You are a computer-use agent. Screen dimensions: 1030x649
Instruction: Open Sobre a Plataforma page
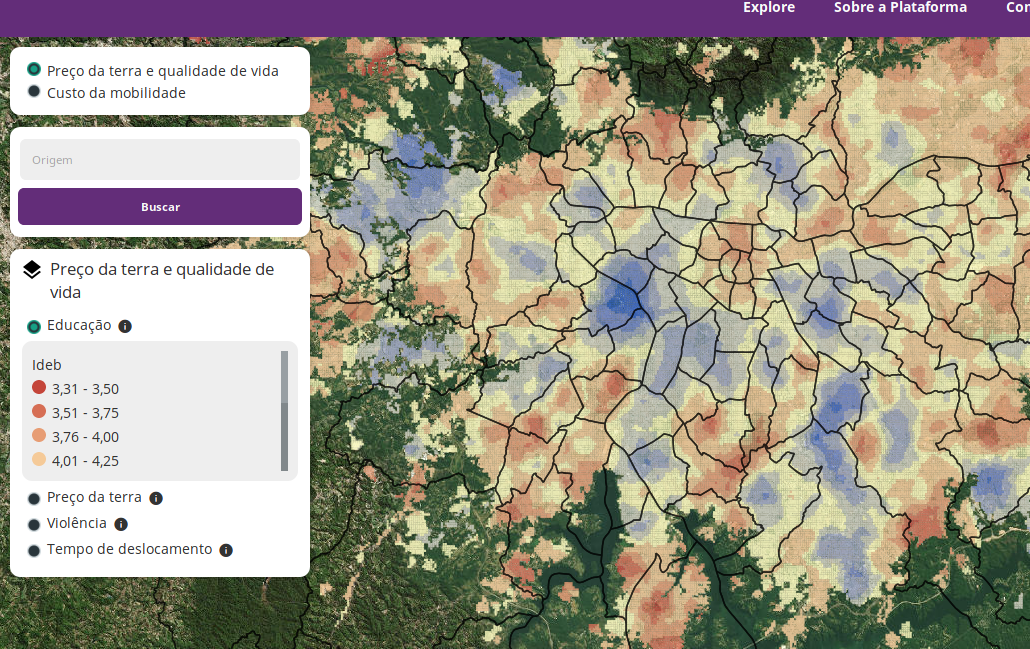tap(900, 8)
